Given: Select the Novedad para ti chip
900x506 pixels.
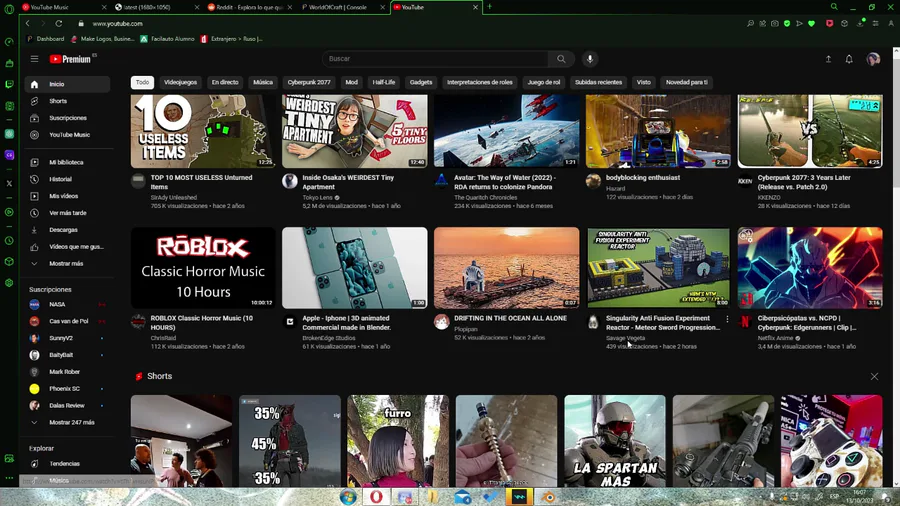Looking at the screenshot, I should (686, 83).
